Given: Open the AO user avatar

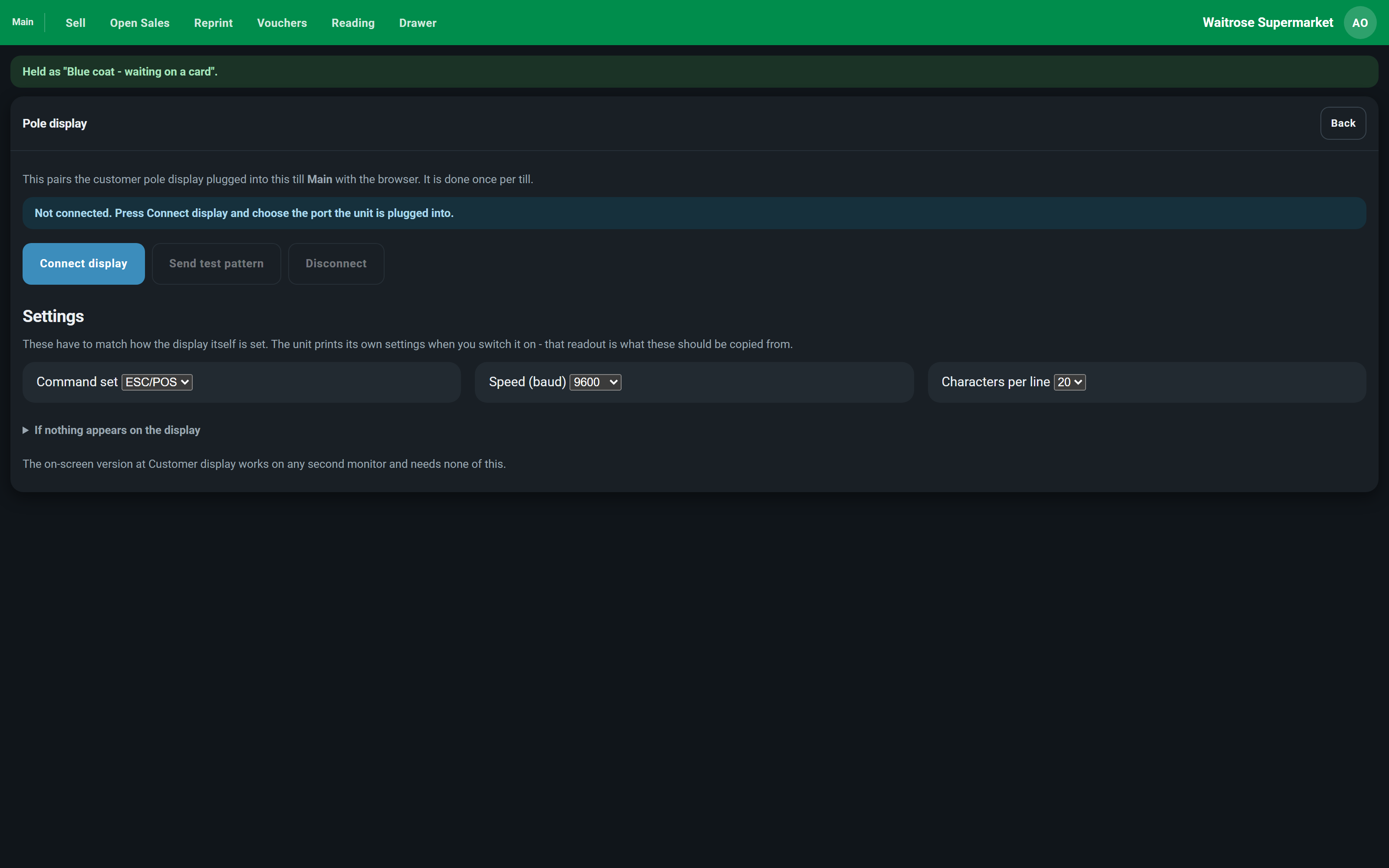Looking at the screenshot, I should 1360,23.
